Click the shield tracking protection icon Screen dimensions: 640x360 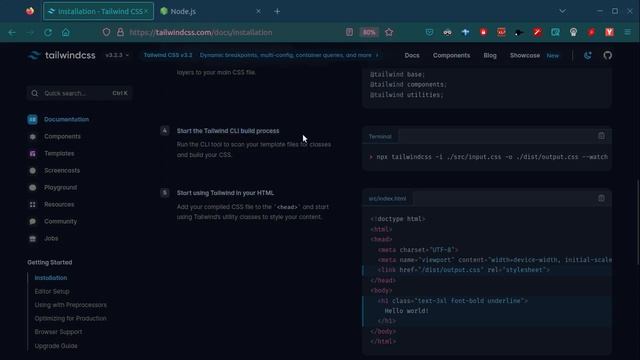tap(106, 32)
